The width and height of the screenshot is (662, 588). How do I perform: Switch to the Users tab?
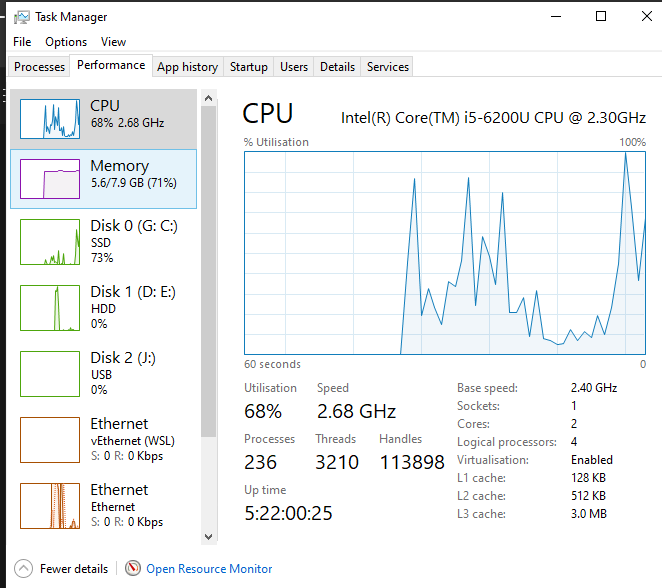pos(294,67)
